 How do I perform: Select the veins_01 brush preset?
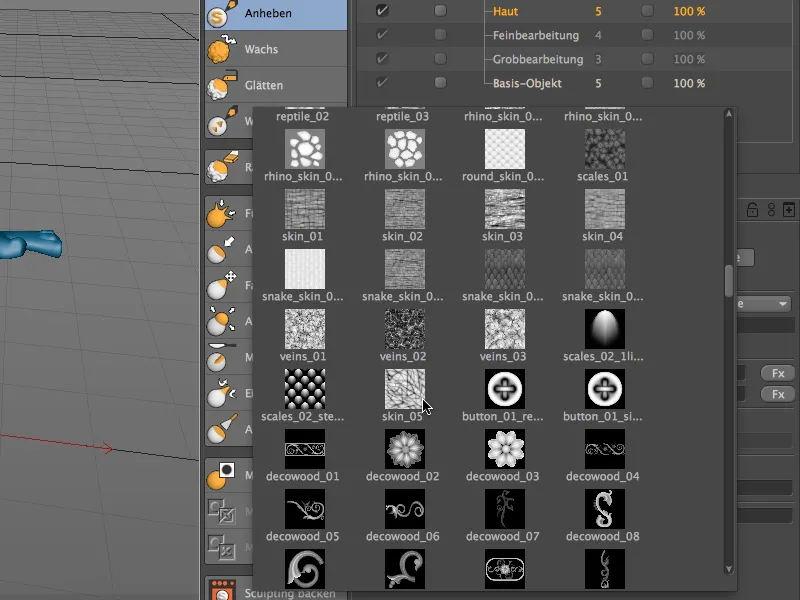coord(305,329)
